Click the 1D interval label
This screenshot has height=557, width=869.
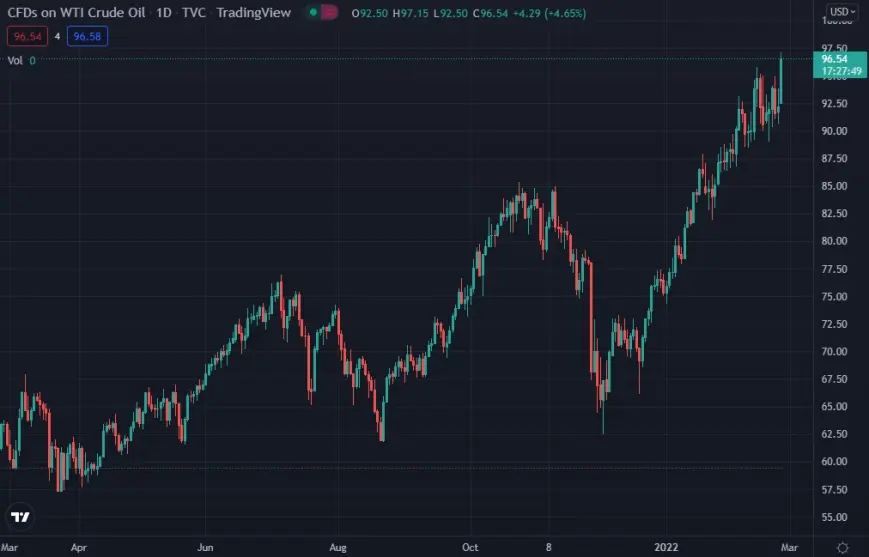pyautogui.click(x=163, y=13)
